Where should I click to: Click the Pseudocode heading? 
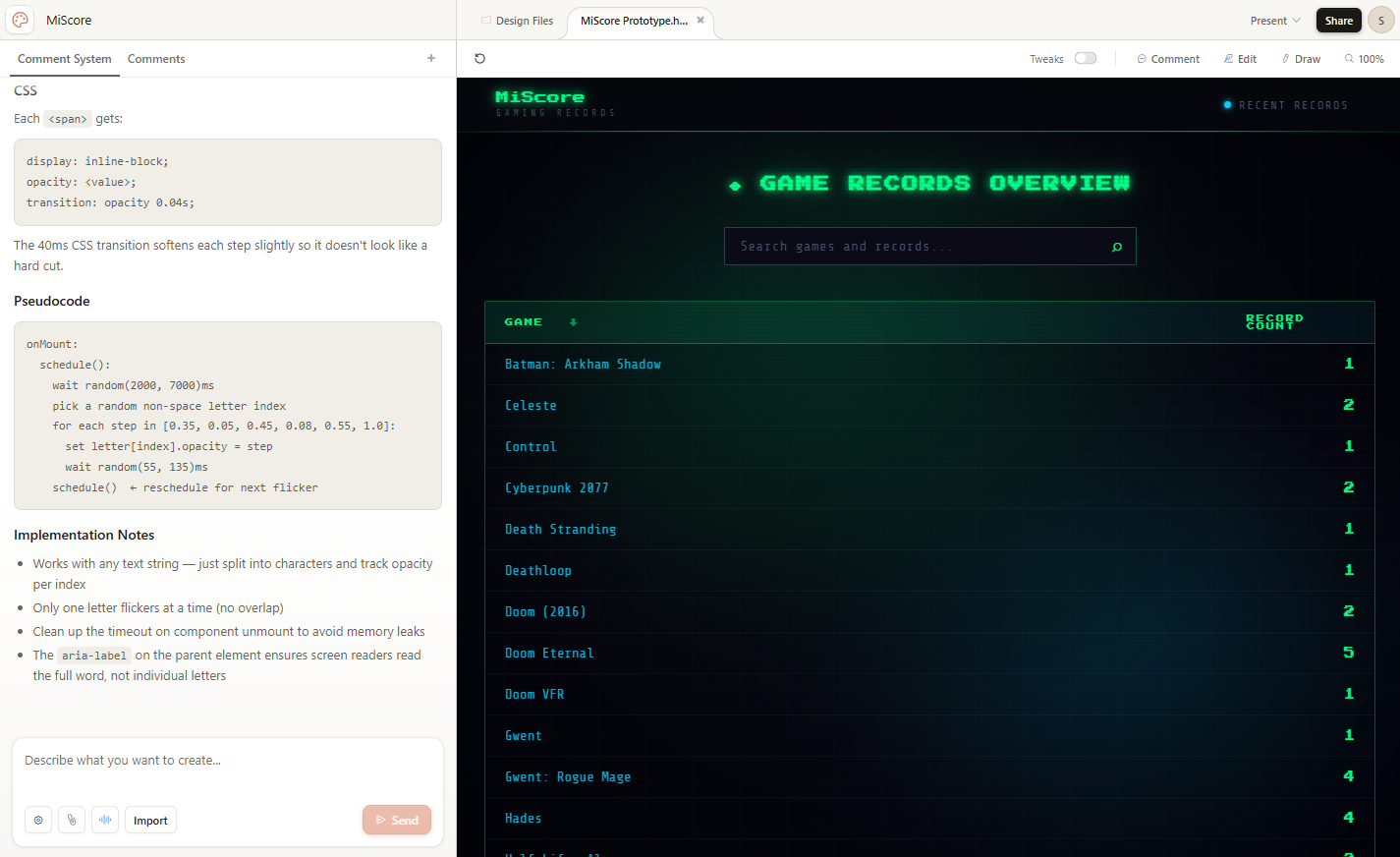(52, 301)
